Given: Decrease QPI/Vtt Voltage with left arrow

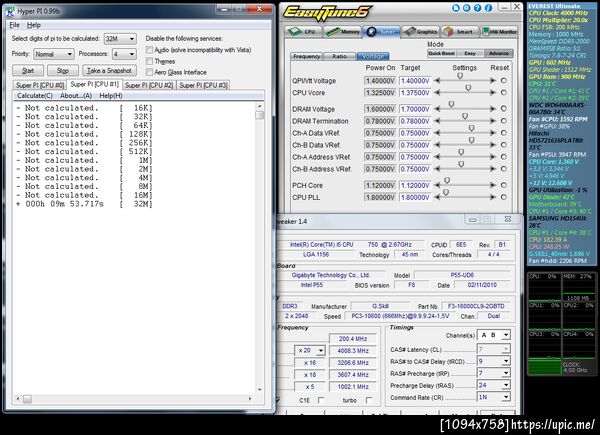Looking at the screenshot, I should click(437, 81).
